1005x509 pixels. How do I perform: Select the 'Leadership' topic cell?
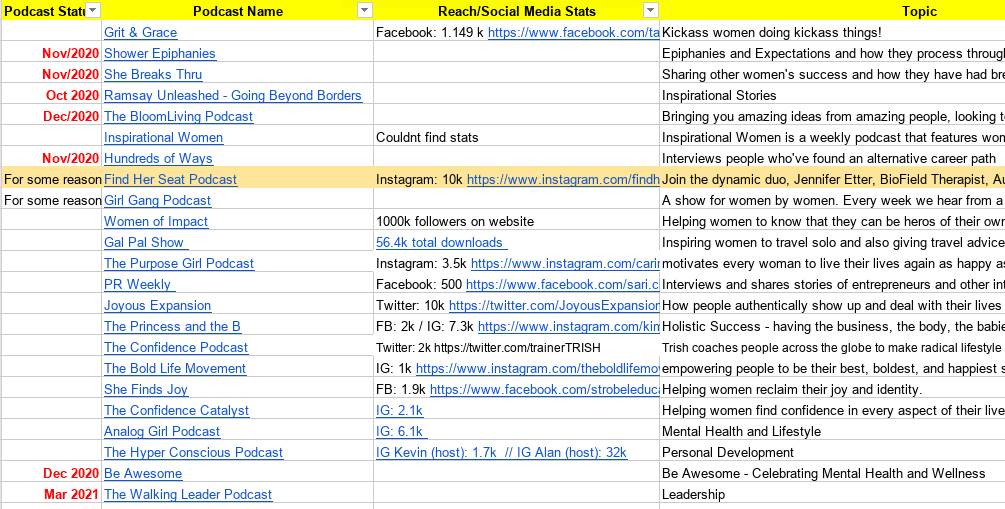click(x=833, y=495)
